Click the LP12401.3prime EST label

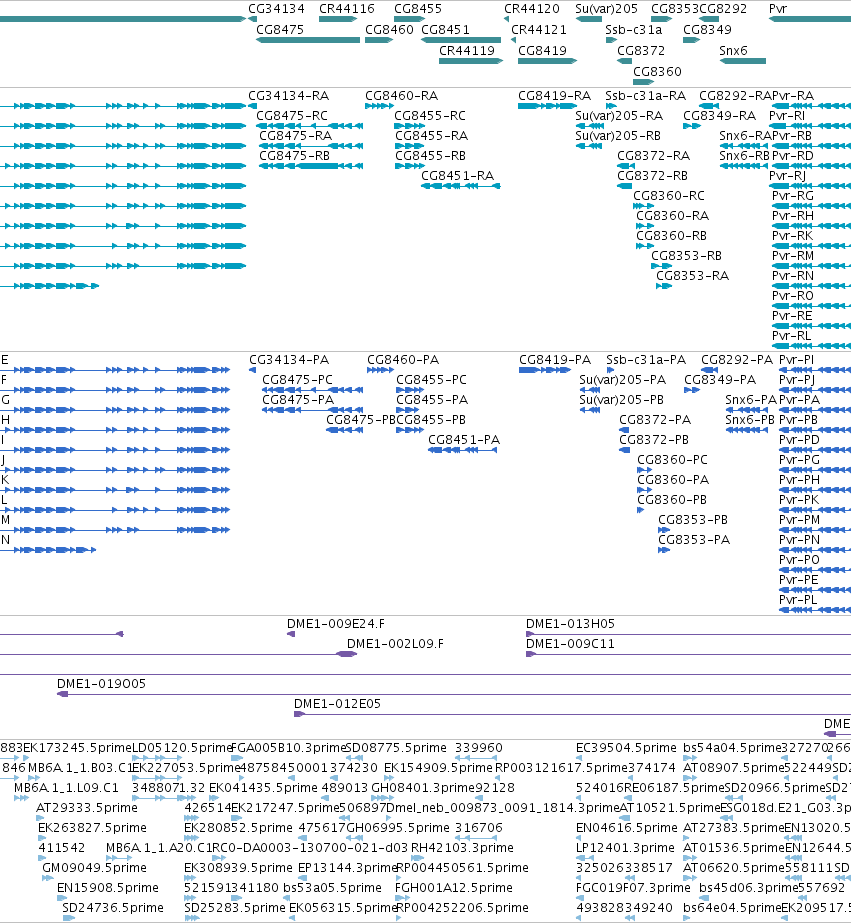click(625, 848)
